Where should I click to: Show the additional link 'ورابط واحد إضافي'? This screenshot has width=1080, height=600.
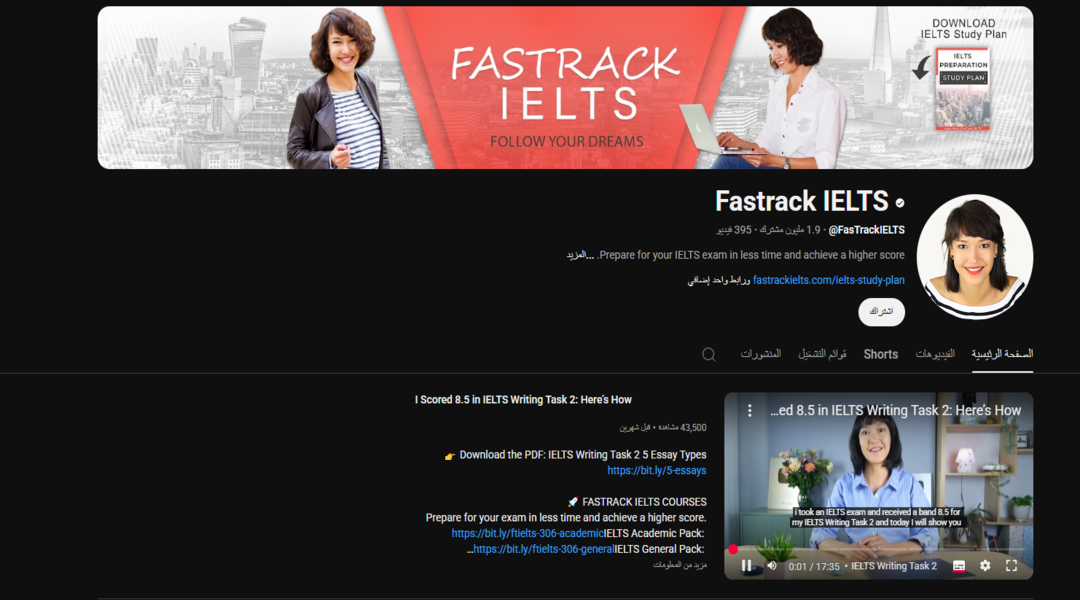coord(718,280)
